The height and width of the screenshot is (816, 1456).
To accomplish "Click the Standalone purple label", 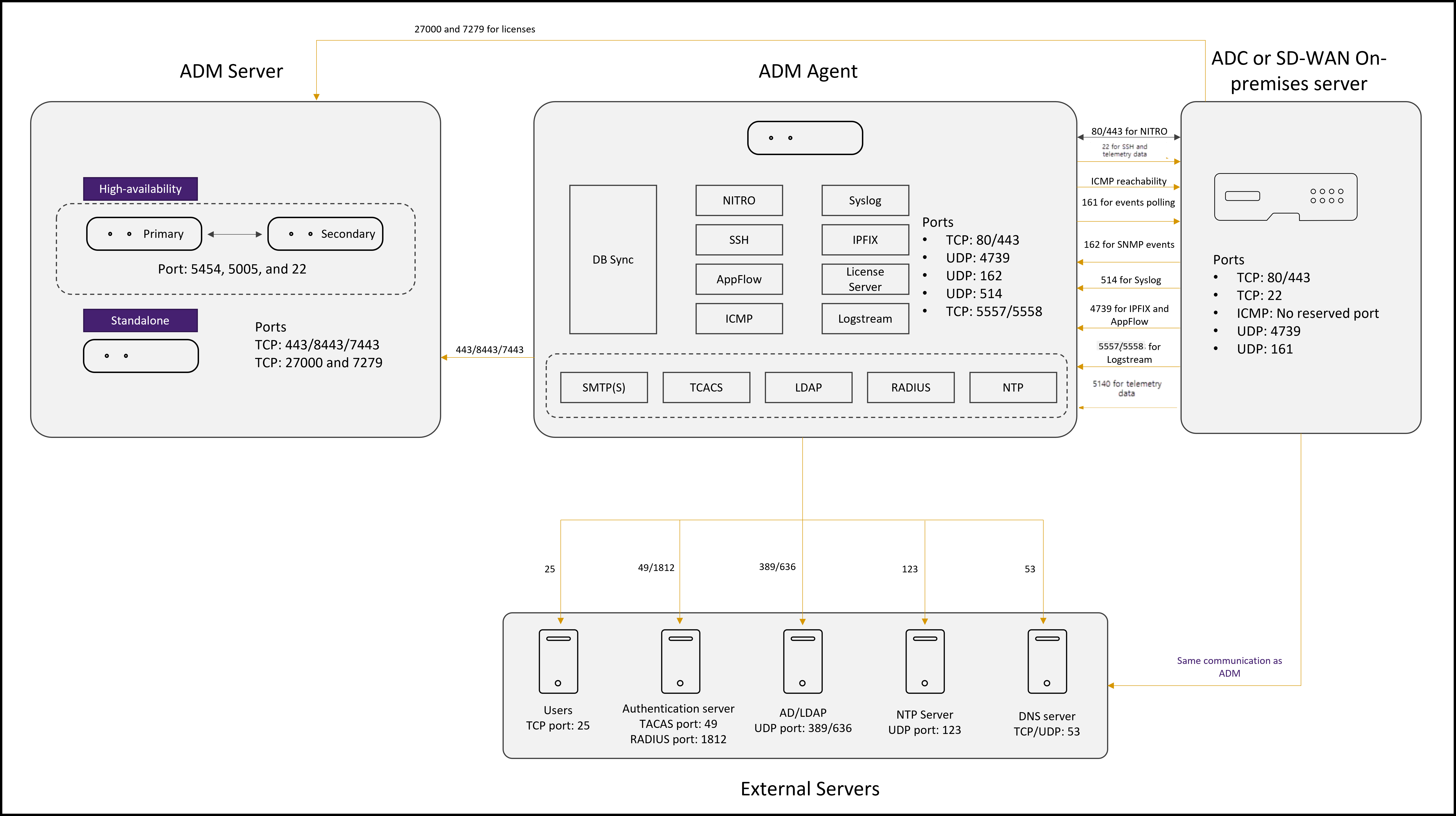I will tap(140, 321).
